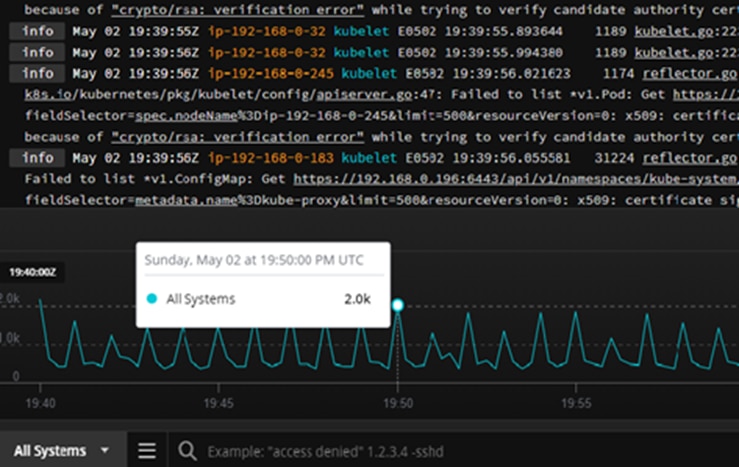Viewport: 739px width, 467px height.
Task: Click the info badge on the ip-192-168-0-183 row
Action: point(38,158)
